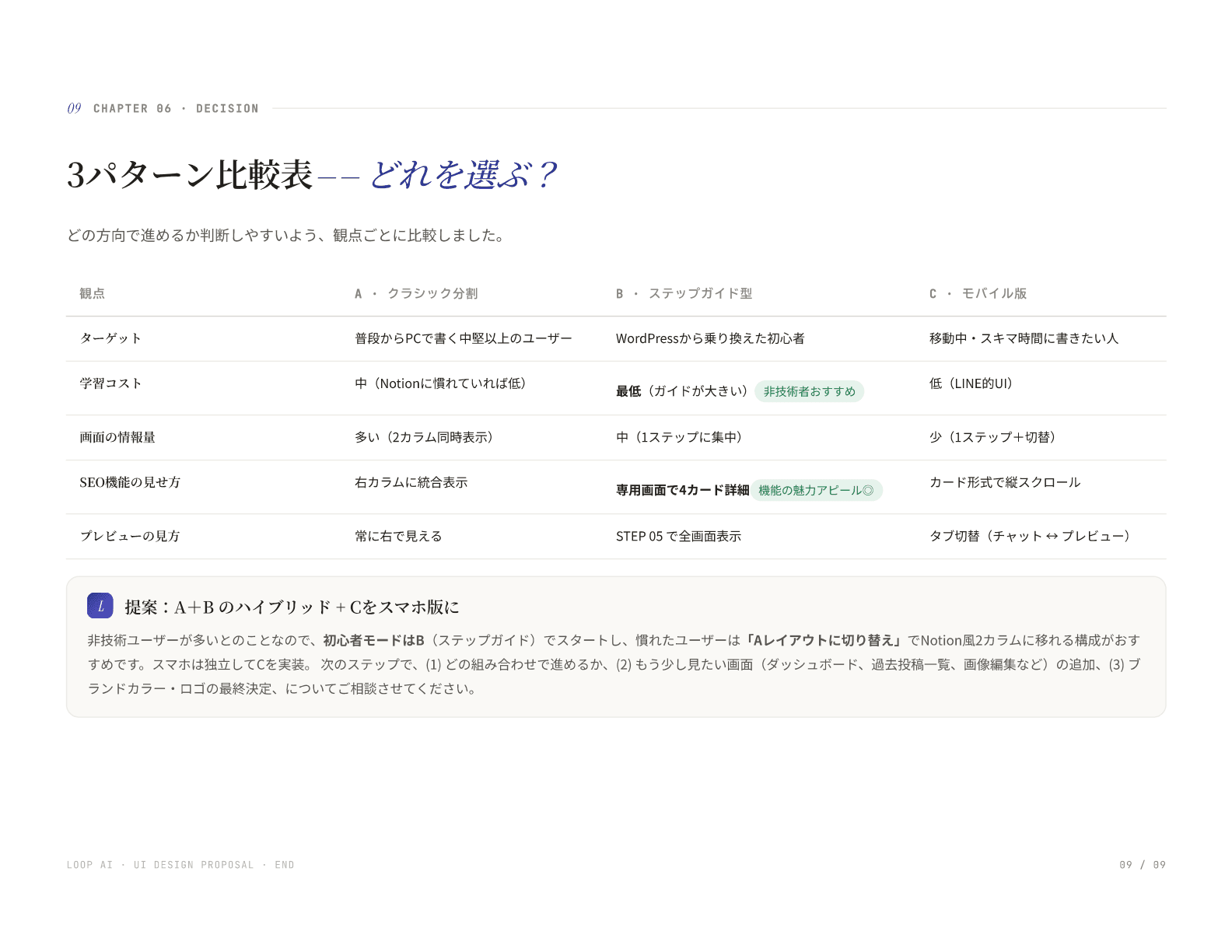Image resolution: width=1232 pixels, height=952 pixels.
Task: Click the heading '提案：A+B のハイブリッド + Cをスマホ版に'
Action: click(292, 607)
